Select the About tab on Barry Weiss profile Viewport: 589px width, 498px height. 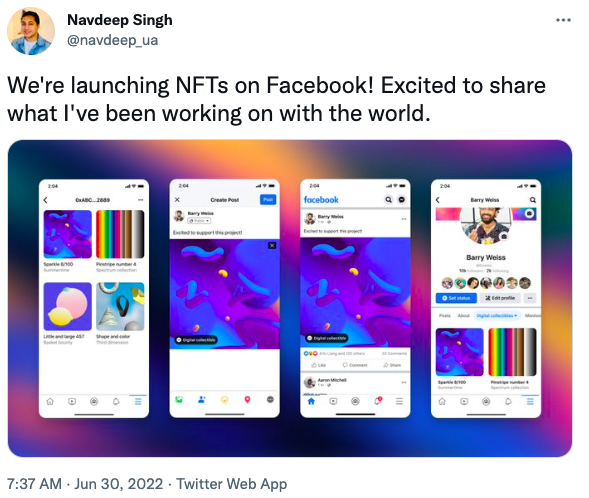point(464,315)
